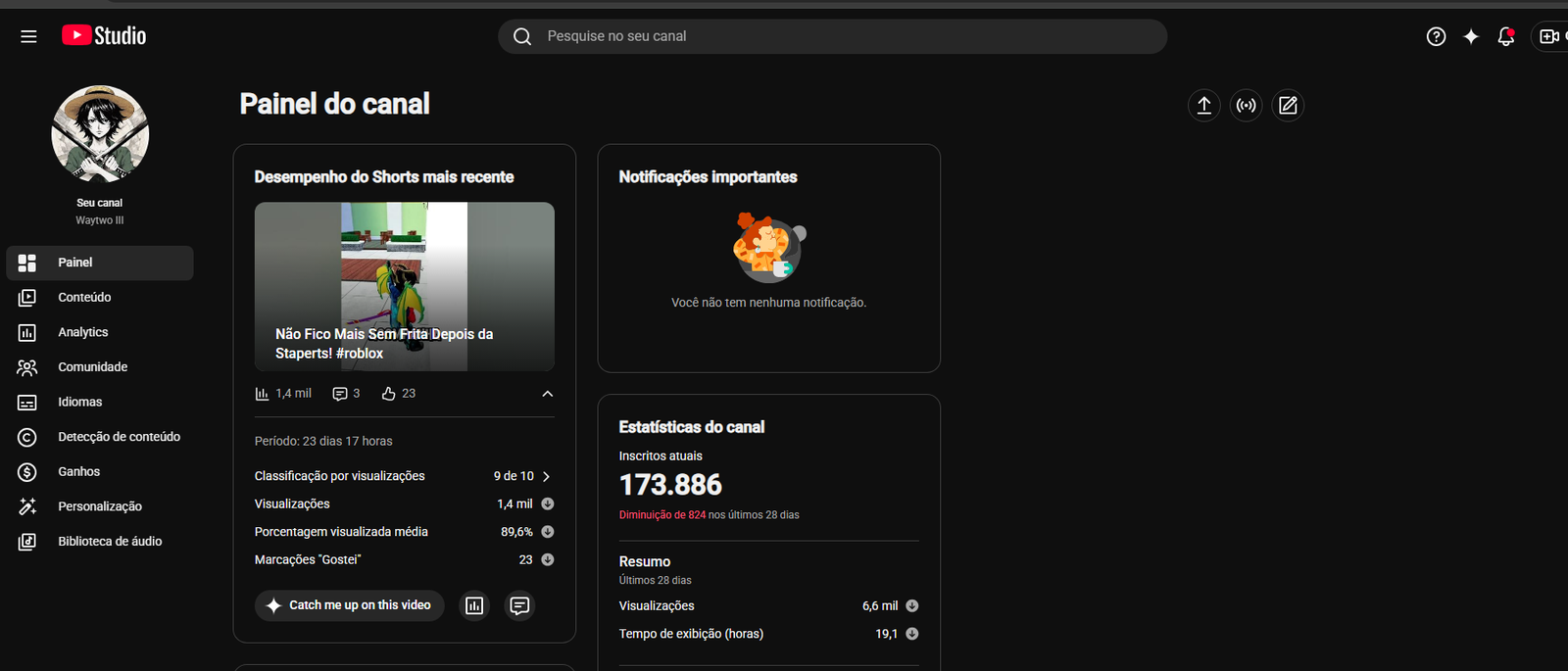The height and width of the screenshot is (671, 1568).
Task: Click the Diminuição de 824 text
Action: pos(662,515)
